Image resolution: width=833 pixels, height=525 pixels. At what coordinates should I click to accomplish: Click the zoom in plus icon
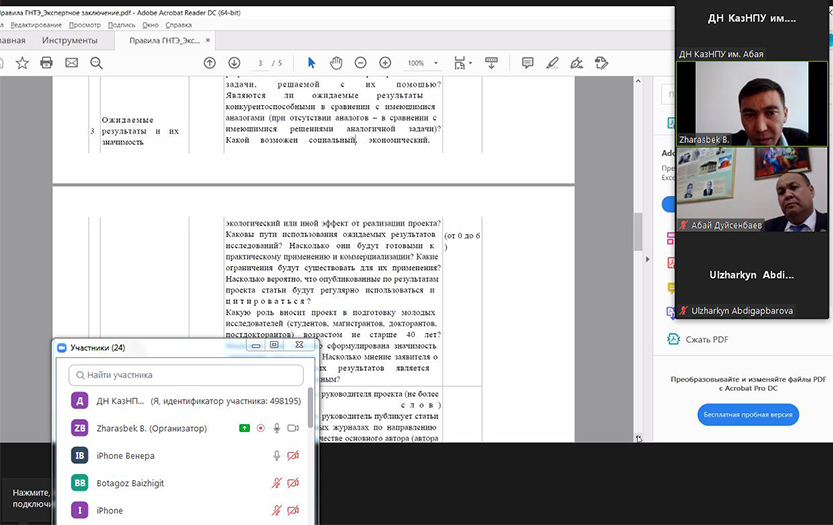click(385, 62)
